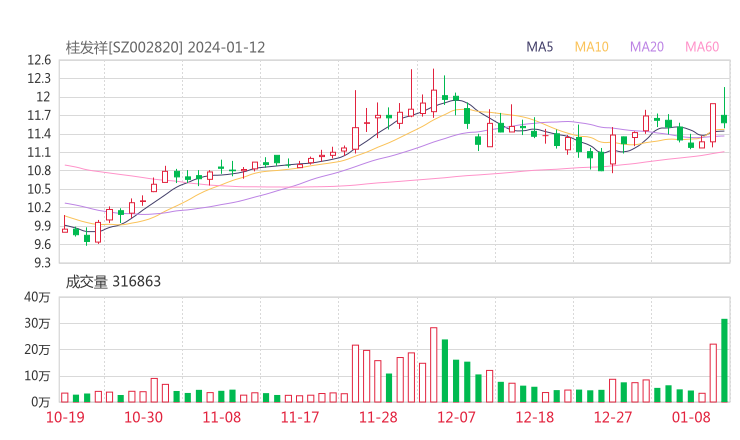This screenshot has width=740, height=440.
Task: Click the 01-08 date label
Action: (x=691, y=417)
